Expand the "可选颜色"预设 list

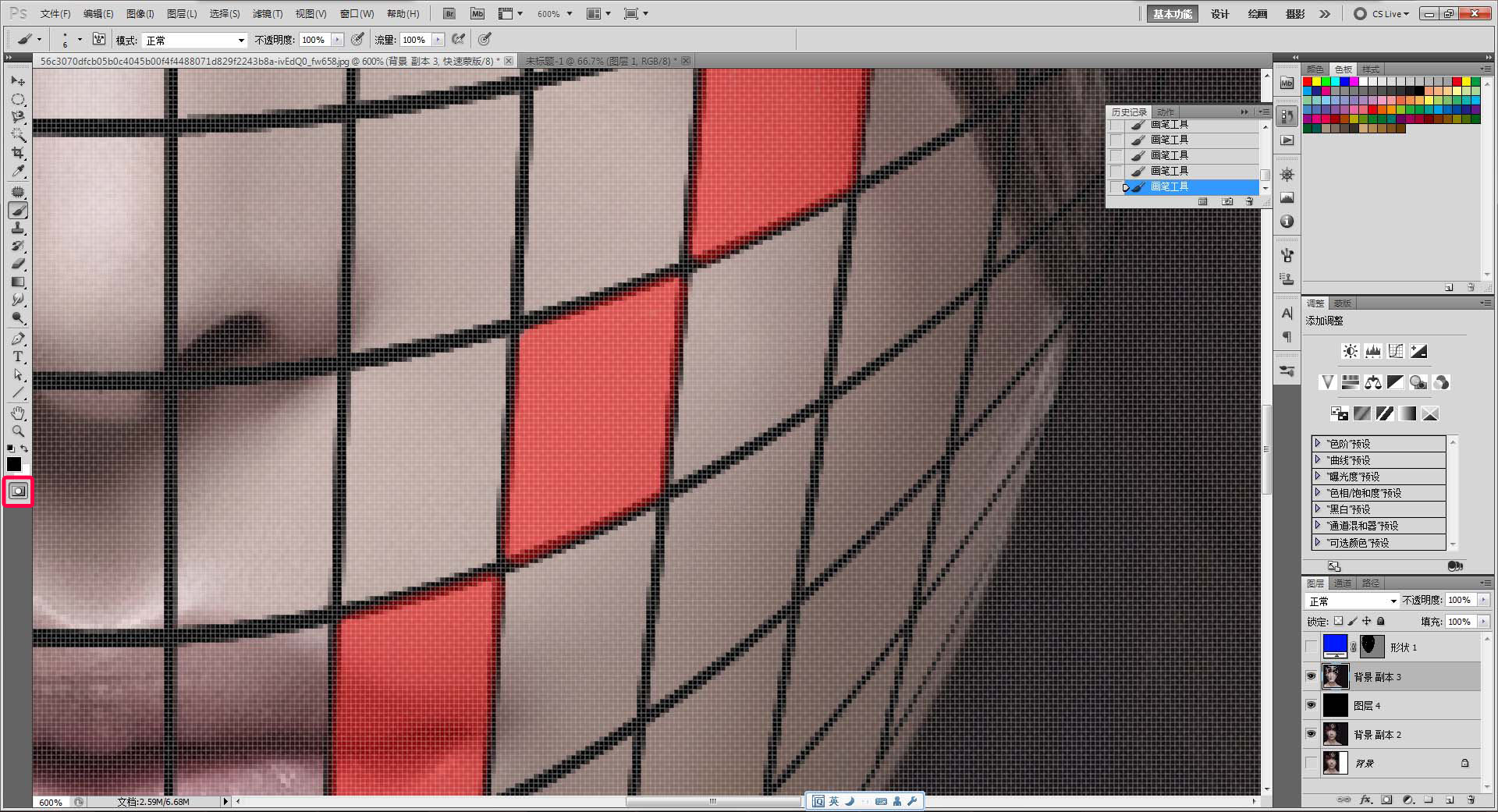coord(1318,542)
